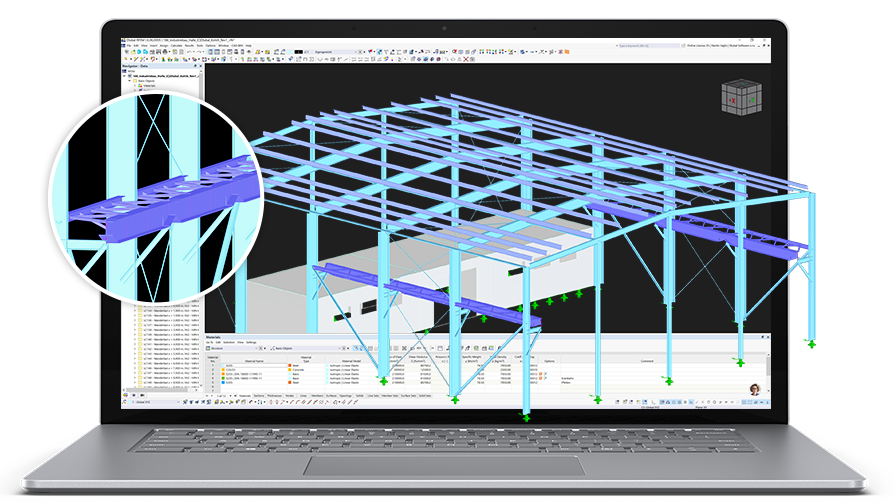Collapse the Basic Objects tree folder
This screenshot has height=504, width=896.
[x=130, y=81]
